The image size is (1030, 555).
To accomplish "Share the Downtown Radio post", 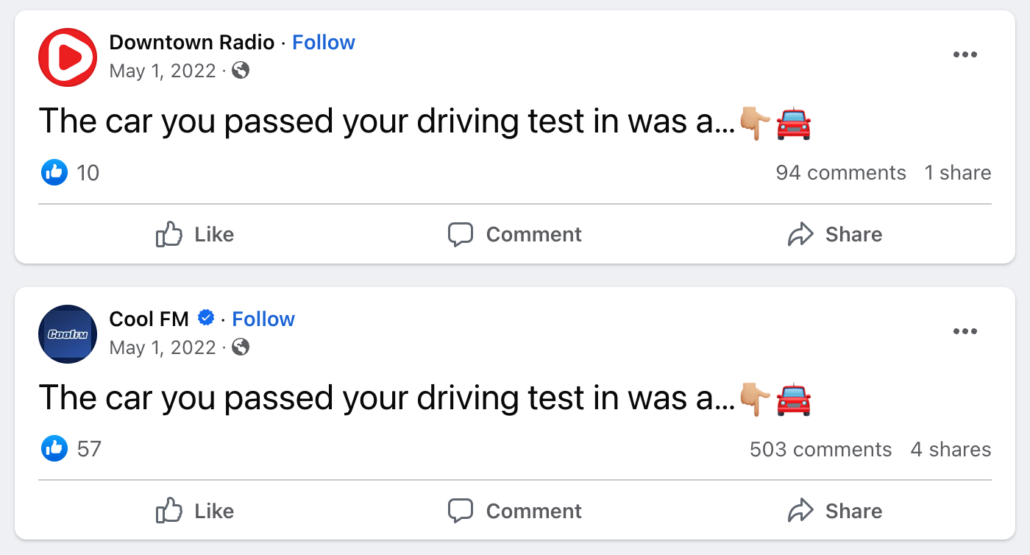I will coord(835,235).
